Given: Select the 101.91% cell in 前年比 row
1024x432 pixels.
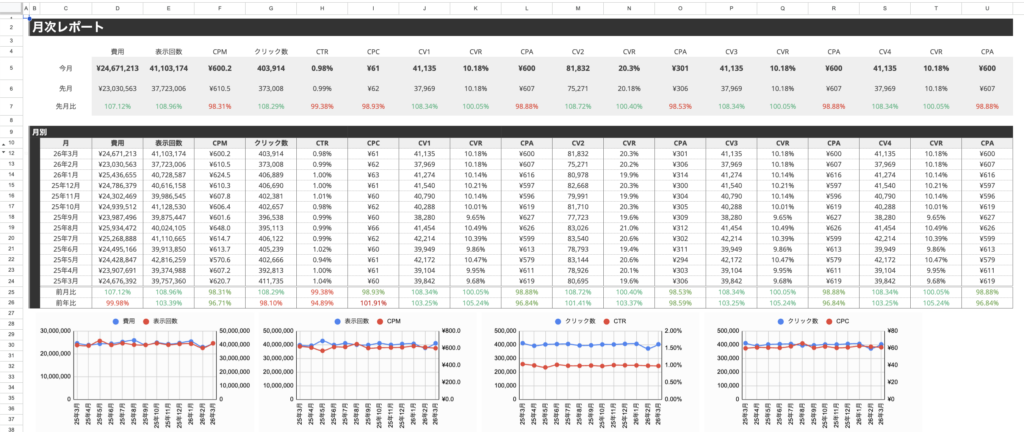Looking at the screenshot, I should tap(372, 301).
